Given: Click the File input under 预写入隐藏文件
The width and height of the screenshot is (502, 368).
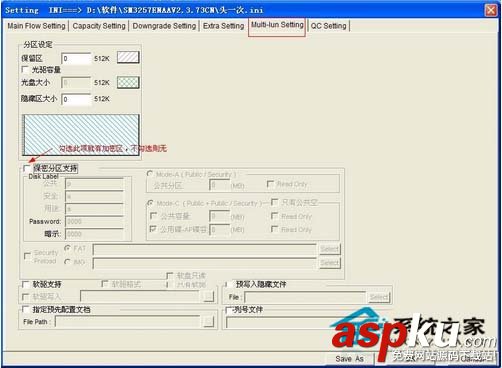Looking at the screenshot, I should pyautogui.click(x=305, y=297).
